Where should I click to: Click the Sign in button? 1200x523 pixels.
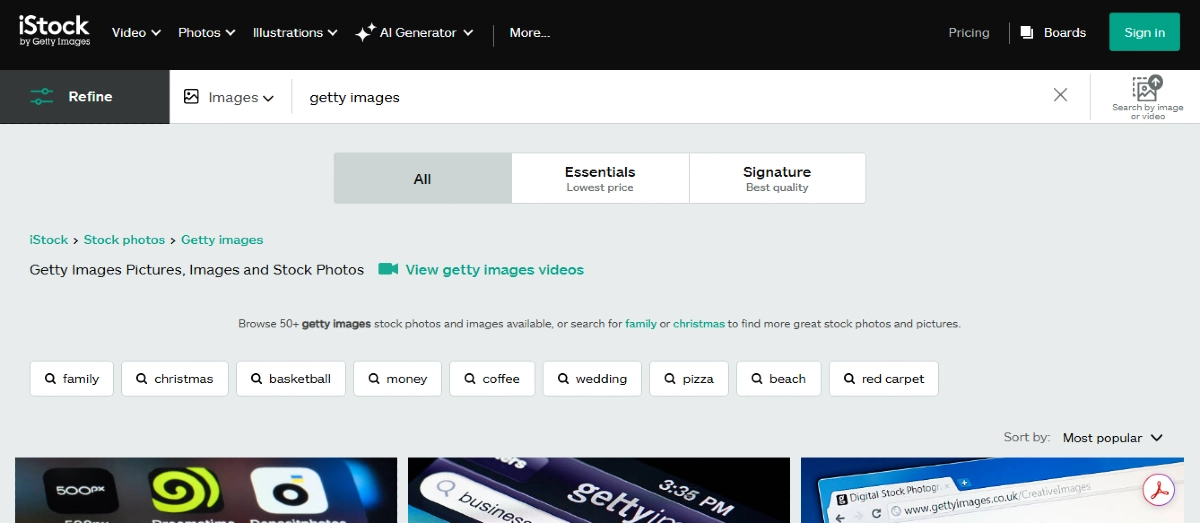[x=1144, y=32]
